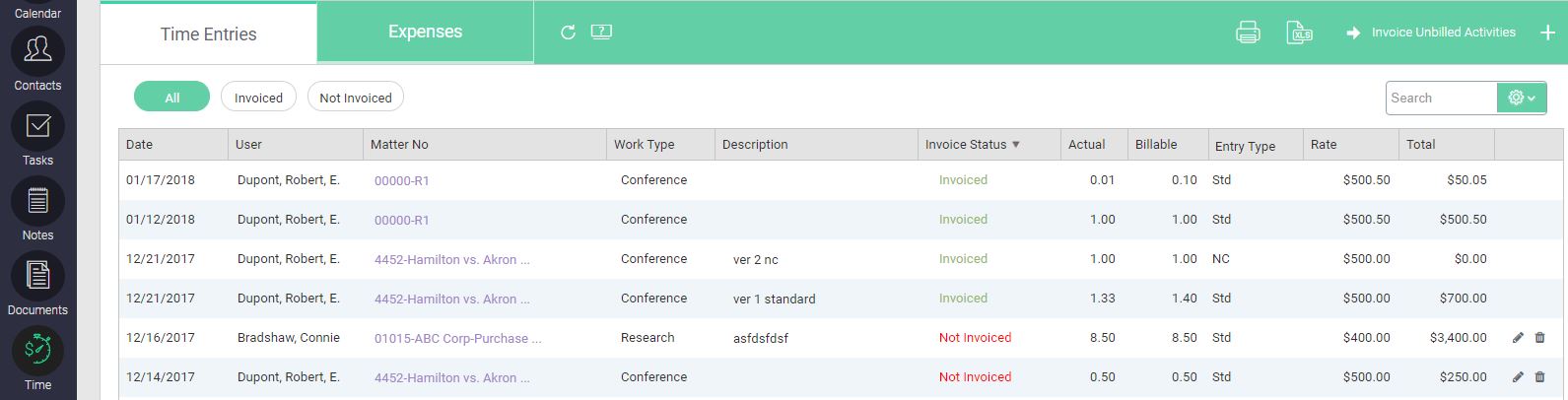Sort by Invoice Status column arrow
The height and width of the screenshot is (400, 1568).
1015,145
